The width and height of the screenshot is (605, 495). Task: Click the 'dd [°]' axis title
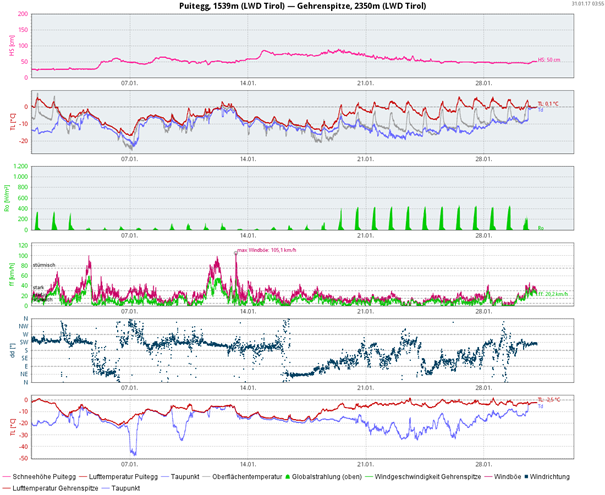[12, 350]
